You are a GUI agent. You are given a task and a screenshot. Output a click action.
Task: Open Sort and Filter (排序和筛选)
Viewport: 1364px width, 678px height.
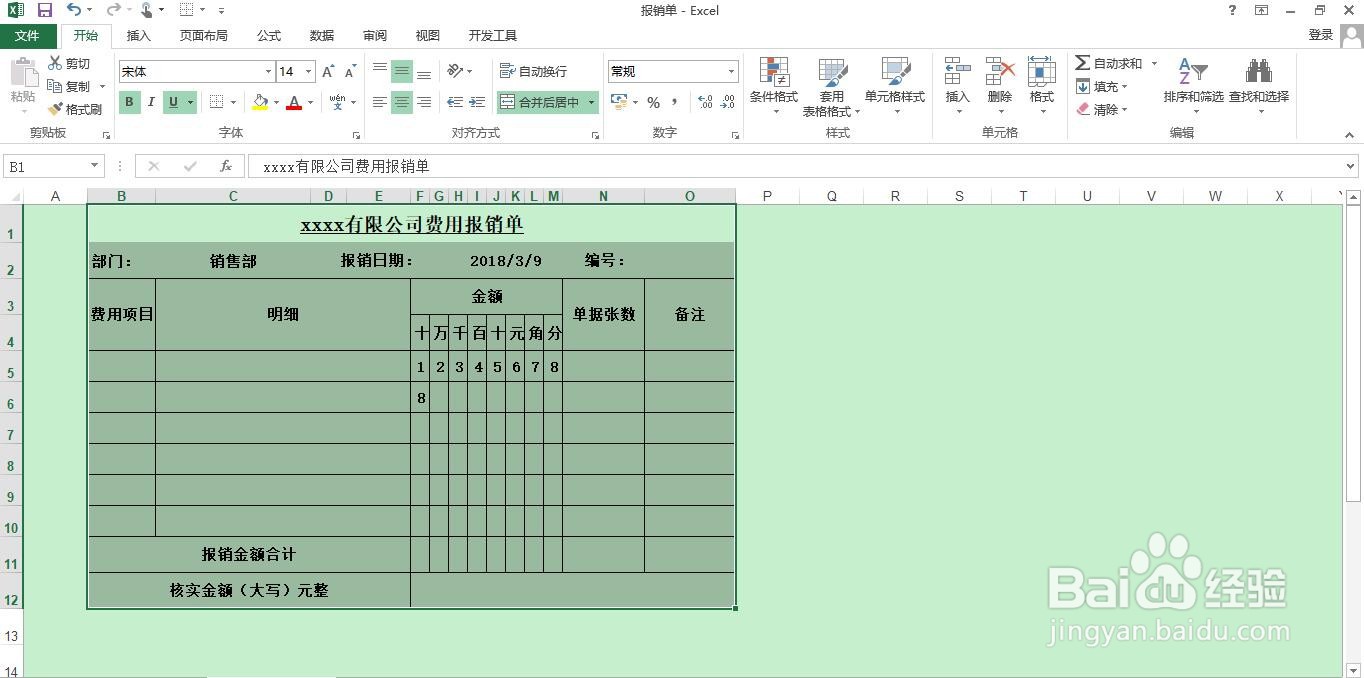(1193, 86)
